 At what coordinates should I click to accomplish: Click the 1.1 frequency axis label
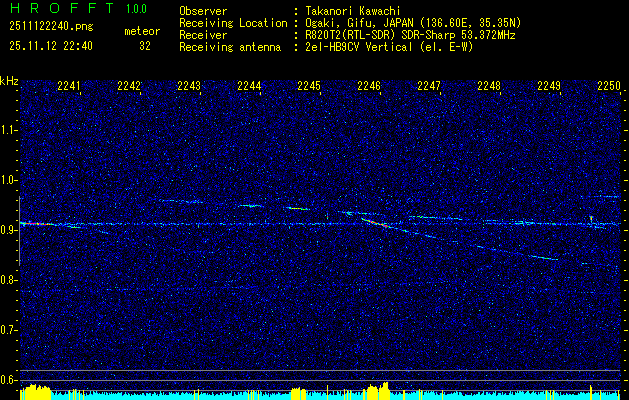[8, 130]
